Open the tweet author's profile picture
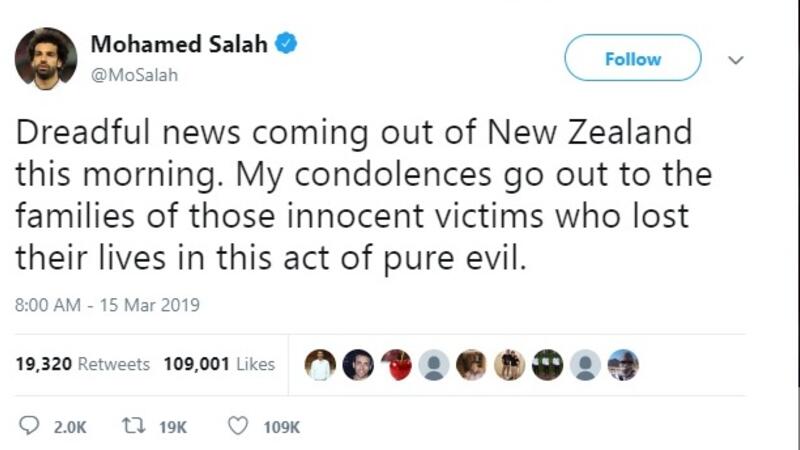Screen dimensions: 800x450 pos(46,59)
